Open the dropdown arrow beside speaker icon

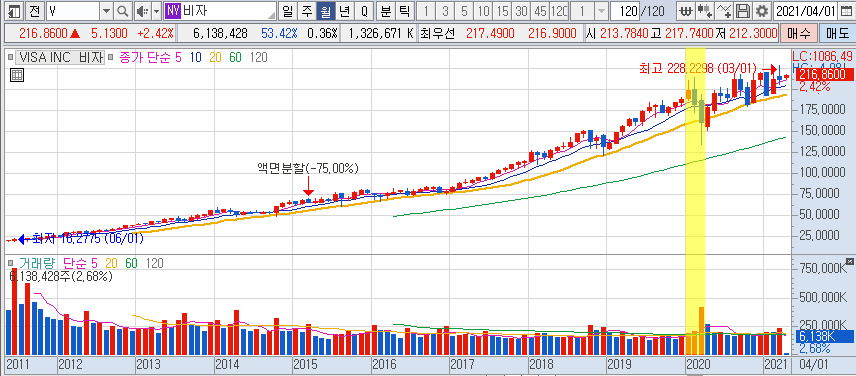[156, 10]
